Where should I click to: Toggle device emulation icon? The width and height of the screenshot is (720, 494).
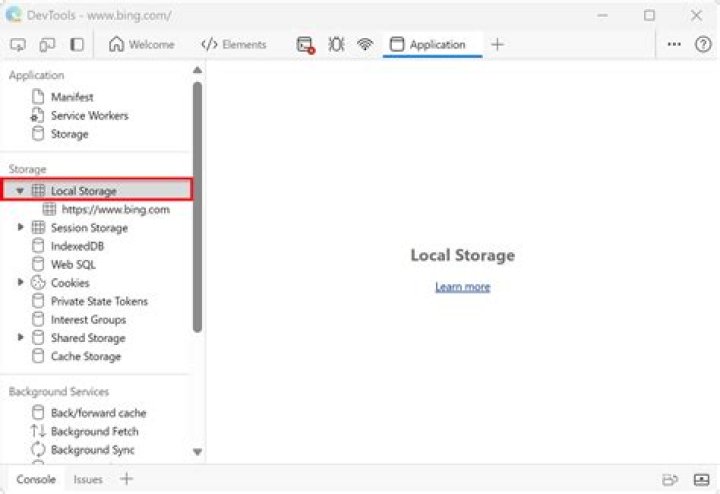(x=47, y=45)
